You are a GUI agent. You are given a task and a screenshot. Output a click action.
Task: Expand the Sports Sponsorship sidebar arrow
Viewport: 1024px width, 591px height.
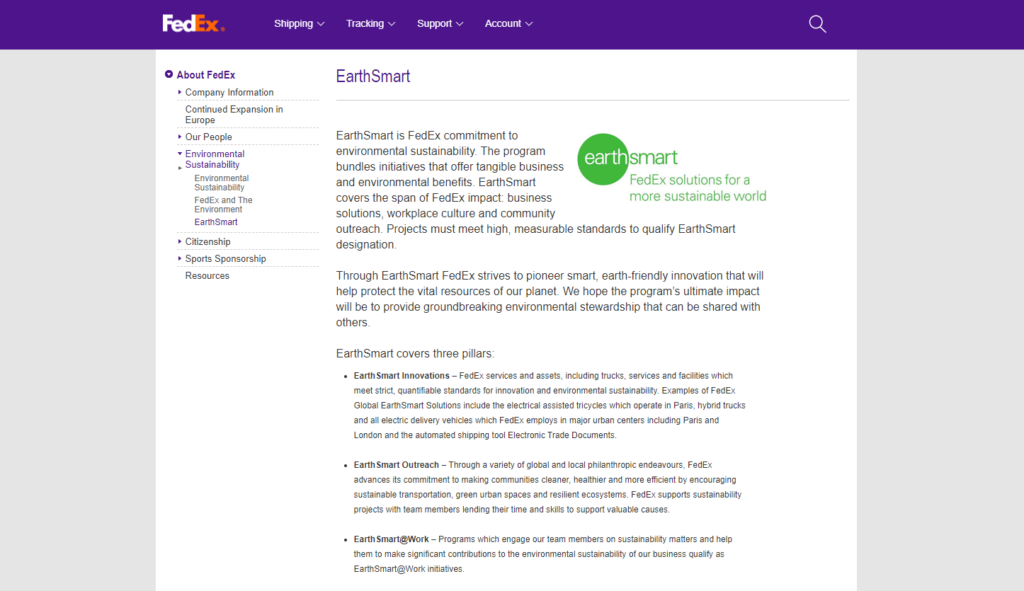pyautogui.click(x=180, y=259)
